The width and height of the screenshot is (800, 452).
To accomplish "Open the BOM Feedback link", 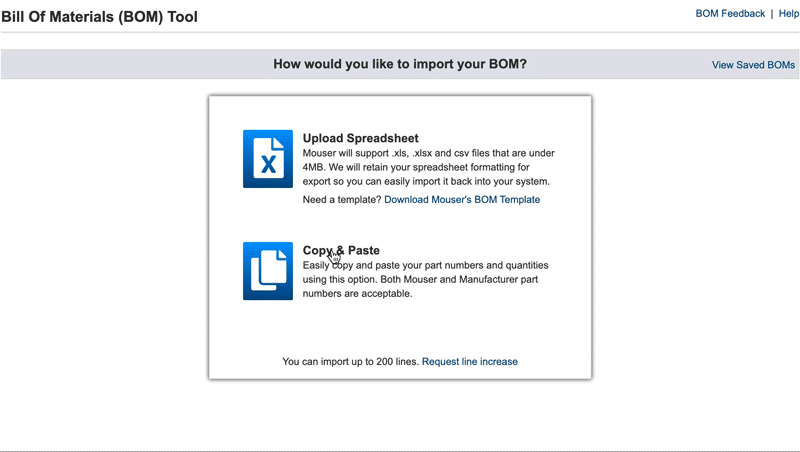I will pyautogui.click(x=730, y=14).
